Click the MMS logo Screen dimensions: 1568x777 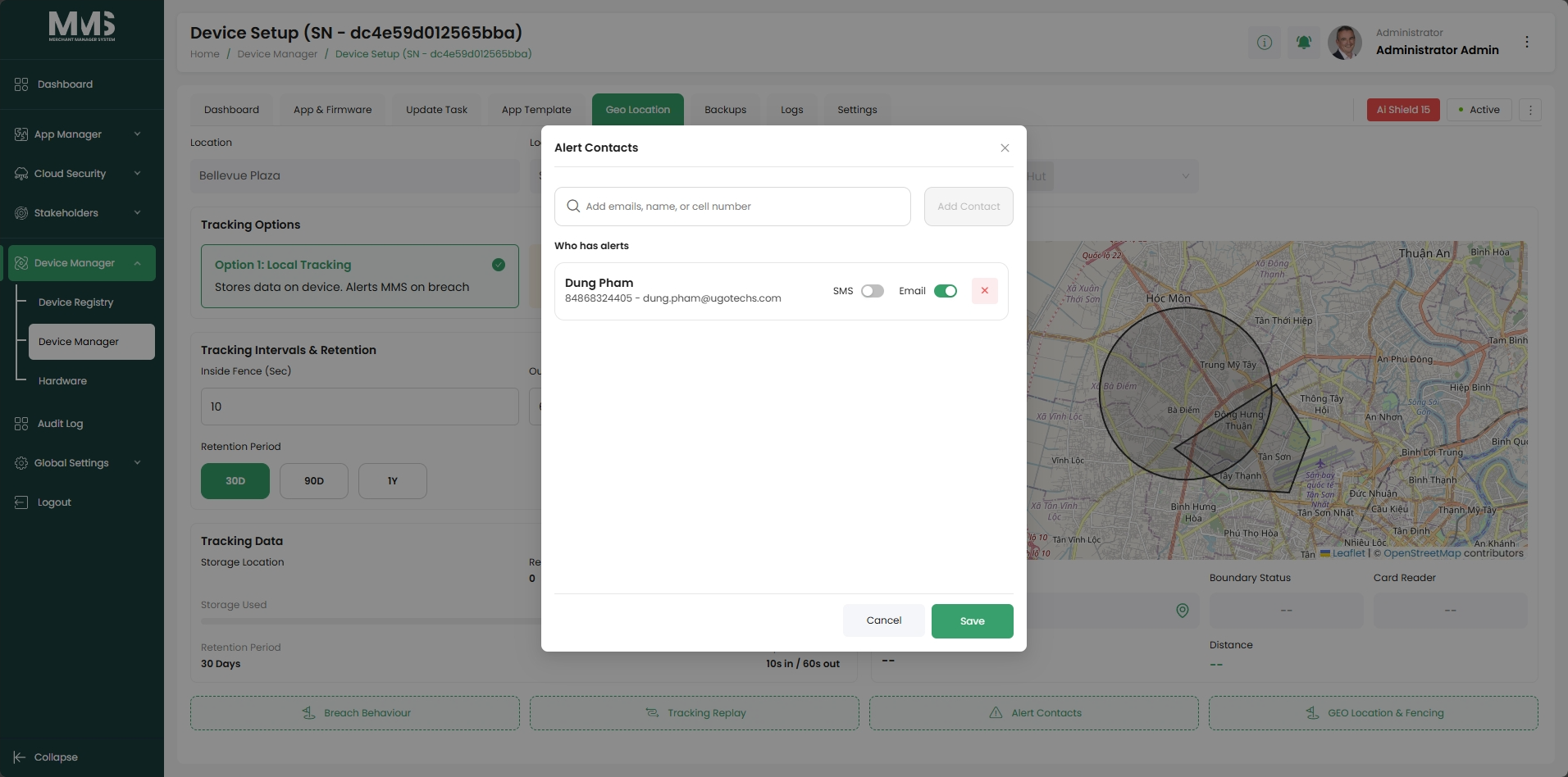[82, 26]
